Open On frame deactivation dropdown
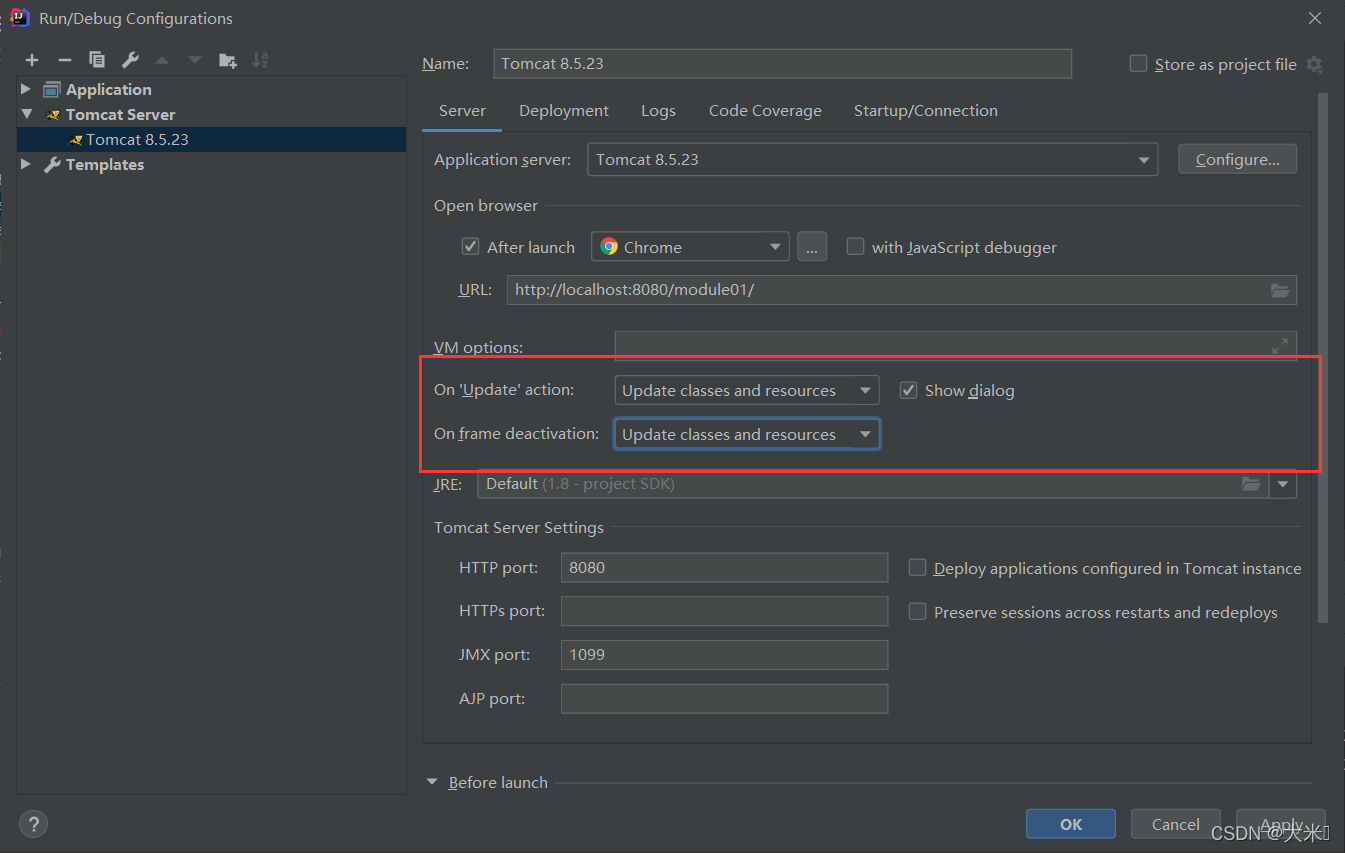The width and height of the screenshot is (1345, 853). [747, 434]
